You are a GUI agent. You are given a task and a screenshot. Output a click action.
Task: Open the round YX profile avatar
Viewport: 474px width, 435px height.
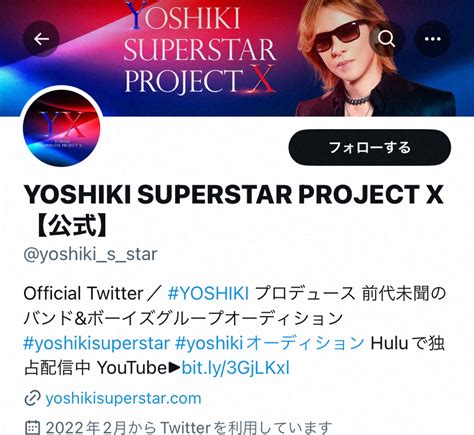pos(62,128)
